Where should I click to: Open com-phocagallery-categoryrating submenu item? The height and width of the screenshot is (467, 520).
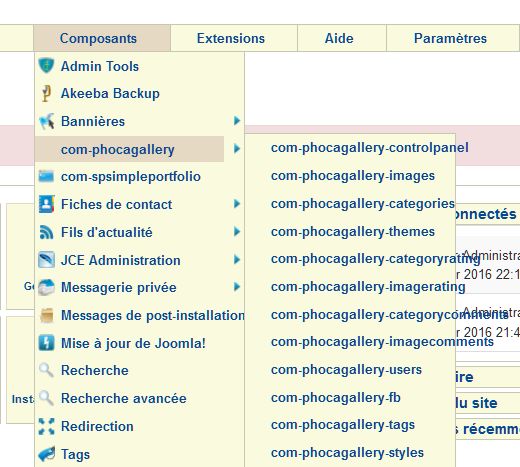click(x=375, y=259)
